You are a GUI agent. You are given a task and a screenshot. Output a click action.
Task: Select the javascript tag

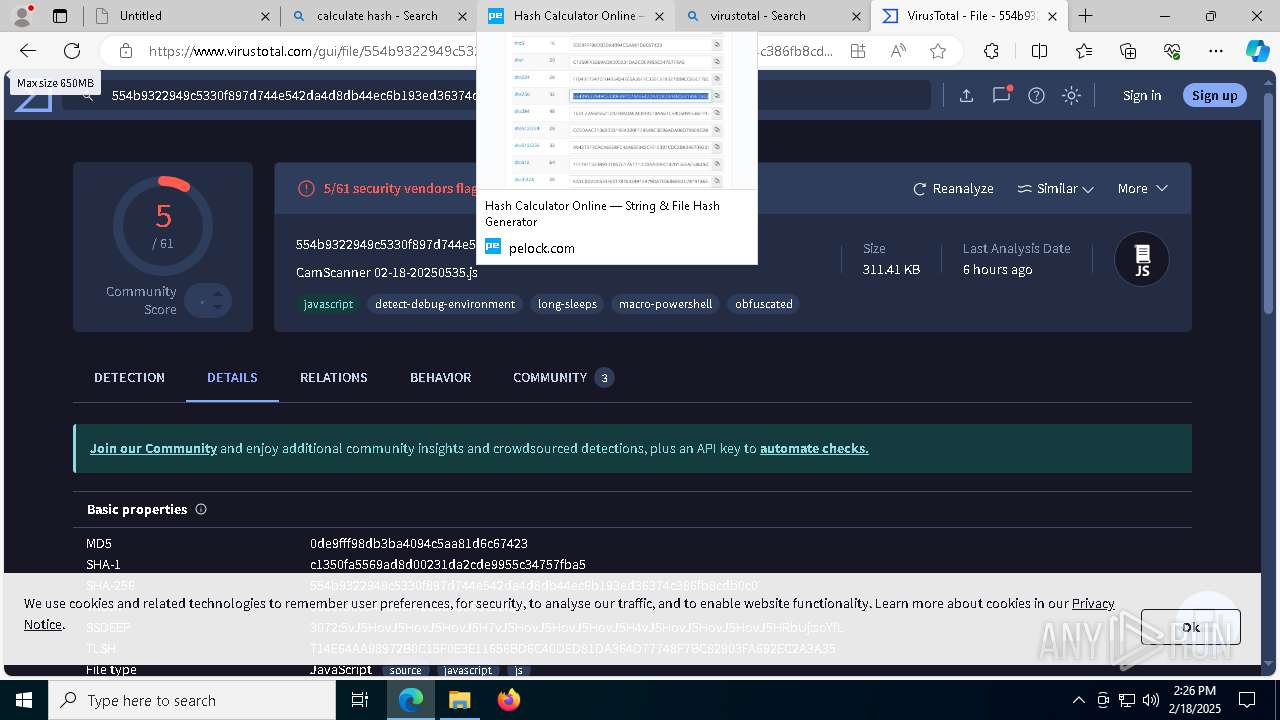coord(328,304)
